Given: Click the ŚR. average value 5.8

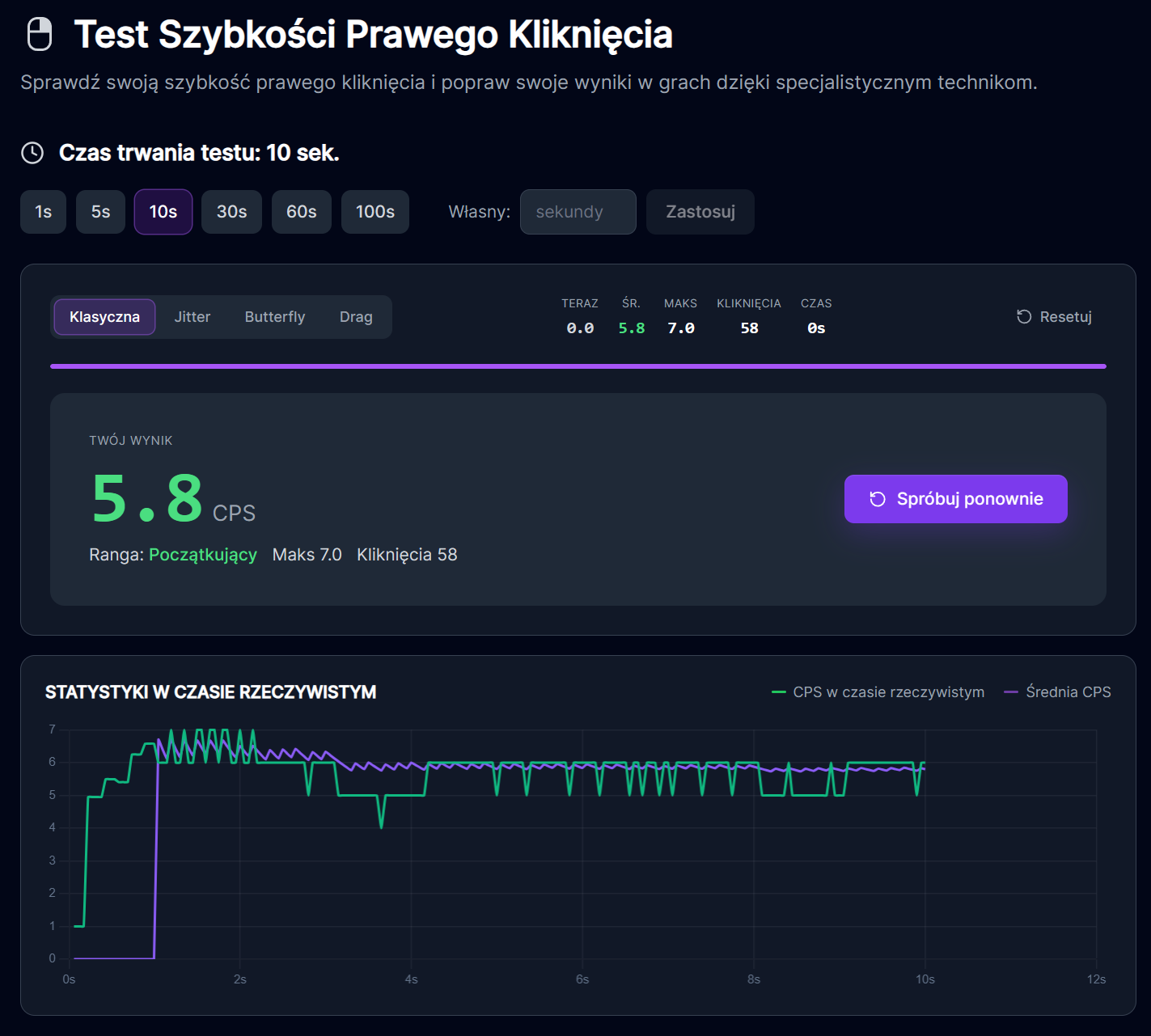Looking at the screenshot, I should click(632, 328).
